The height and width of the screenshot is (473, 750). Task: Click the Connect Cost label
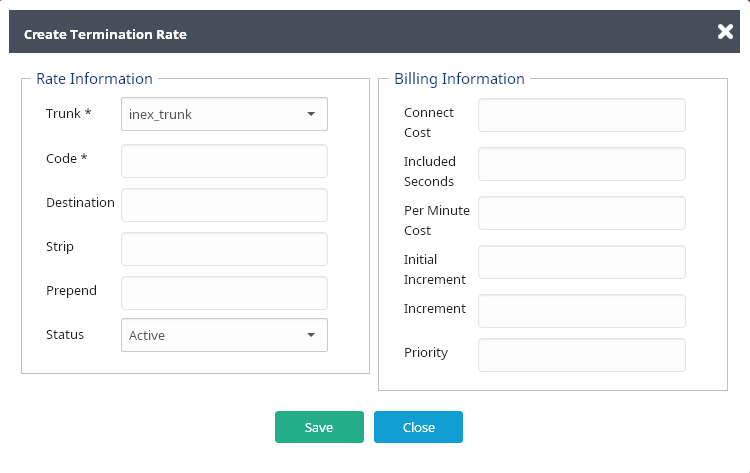point(429,122)
